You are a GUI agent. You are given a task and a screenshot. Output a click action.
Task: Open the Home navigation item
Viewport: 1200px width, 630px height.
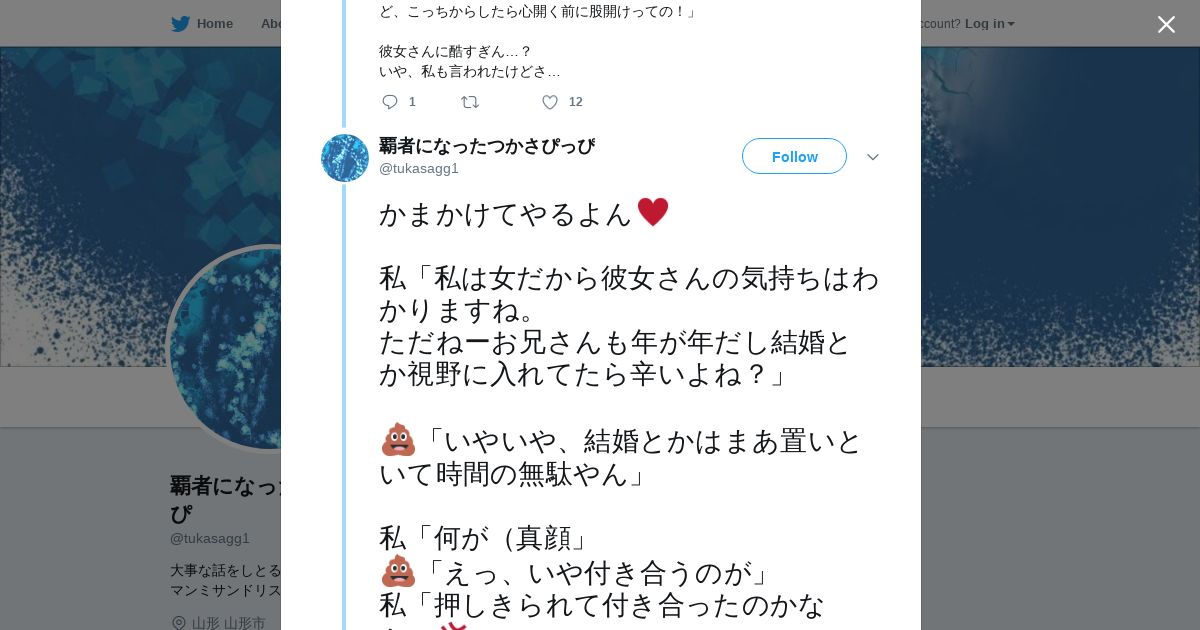click(x=214, y=24)
